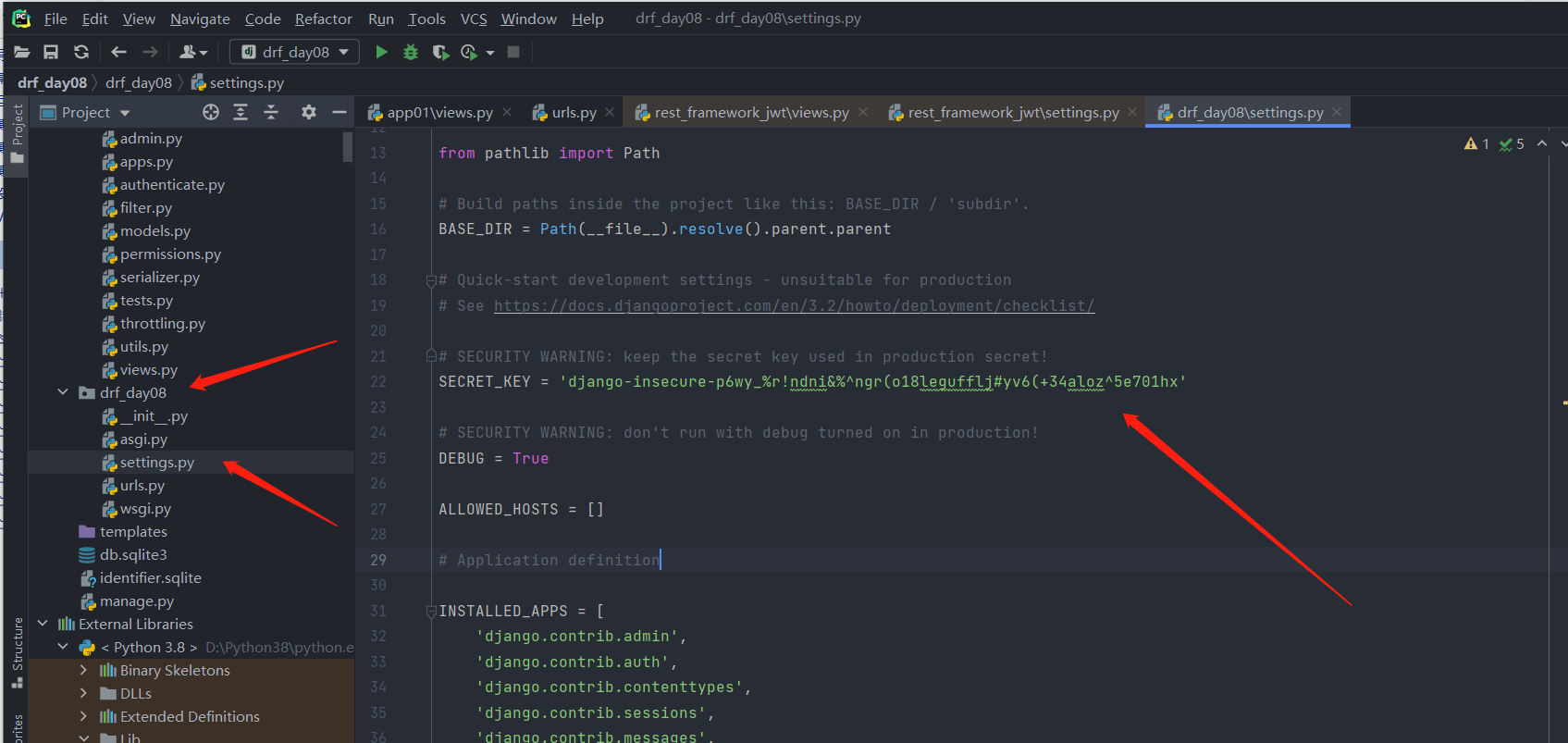Close the app01\views.py tab
1568x743 pixels.
point(507,112)
